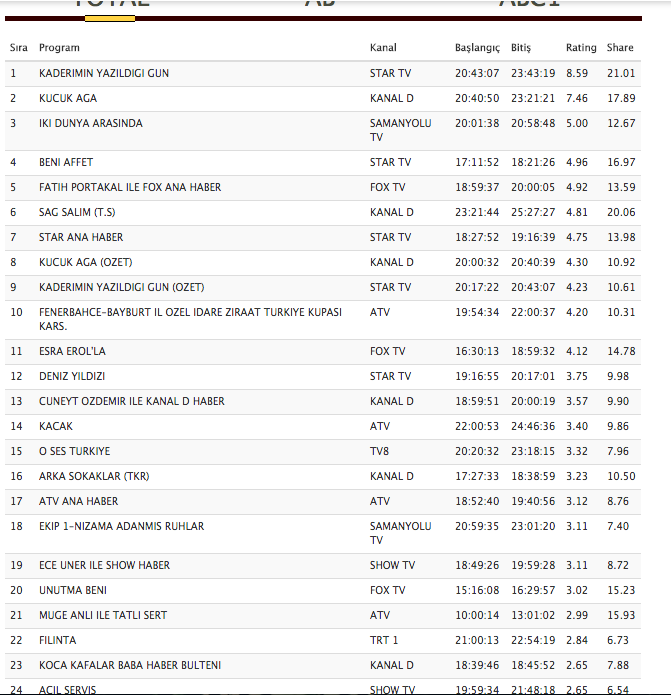
Task: Select ECE UNER ILE SHOW HABER
Action: click(104, 565)
